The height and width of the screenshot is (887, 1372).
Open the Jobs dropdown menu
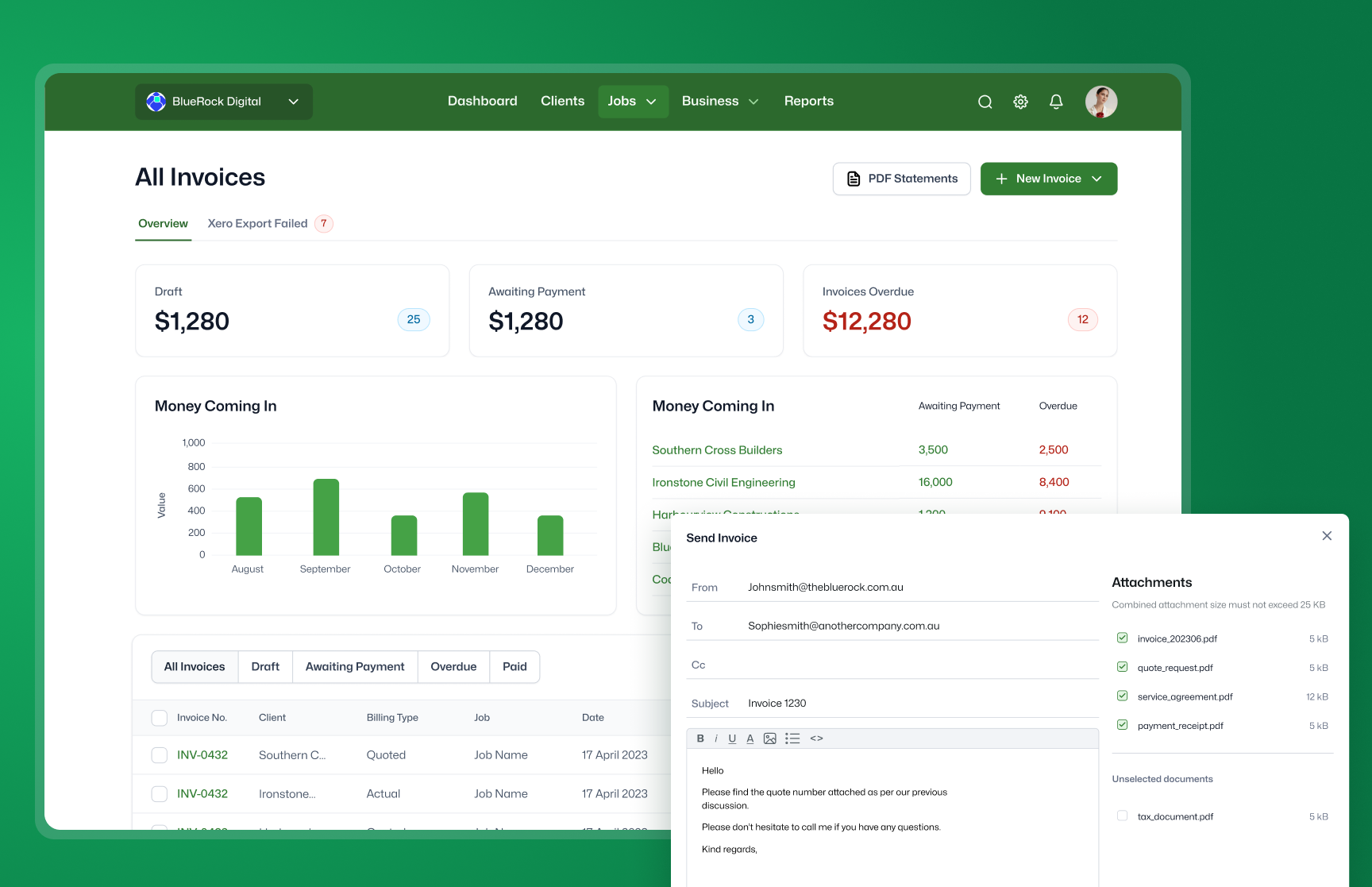(x=633, y=101)
